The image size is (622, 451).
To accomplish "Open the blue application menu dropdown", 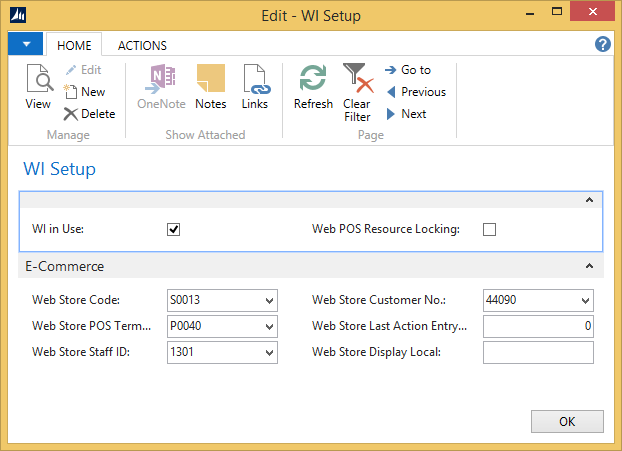I will click(25, 44).
